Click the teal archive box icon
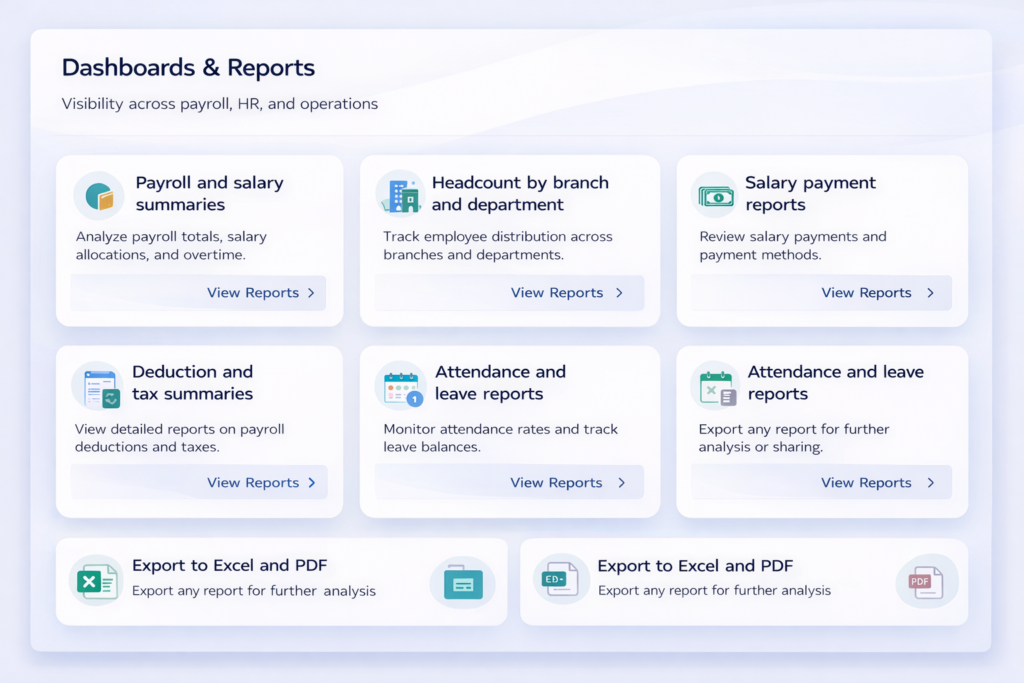1024x683 pixels. tap(462, 582)
